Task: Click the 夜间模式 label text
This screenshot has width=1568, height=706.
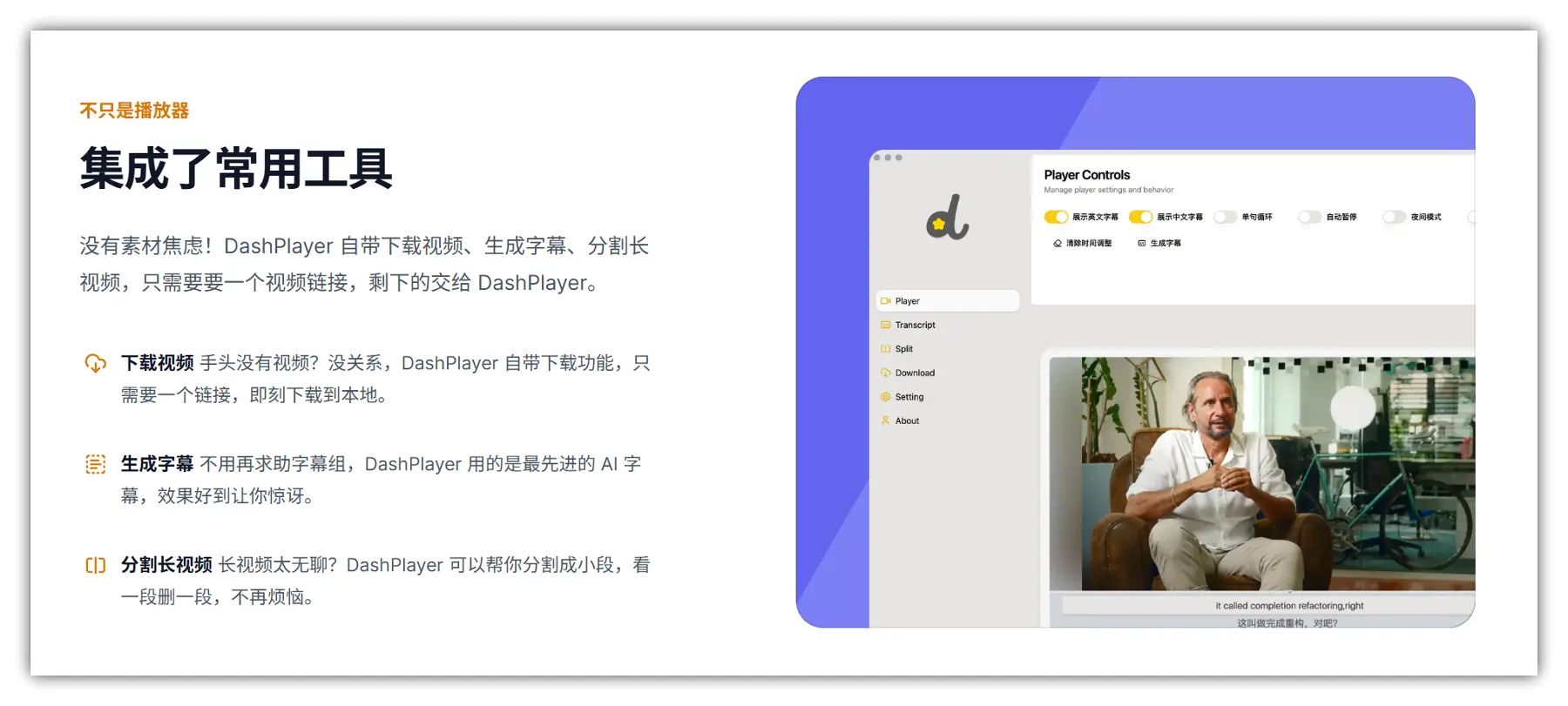Action: pos(1426,217)
